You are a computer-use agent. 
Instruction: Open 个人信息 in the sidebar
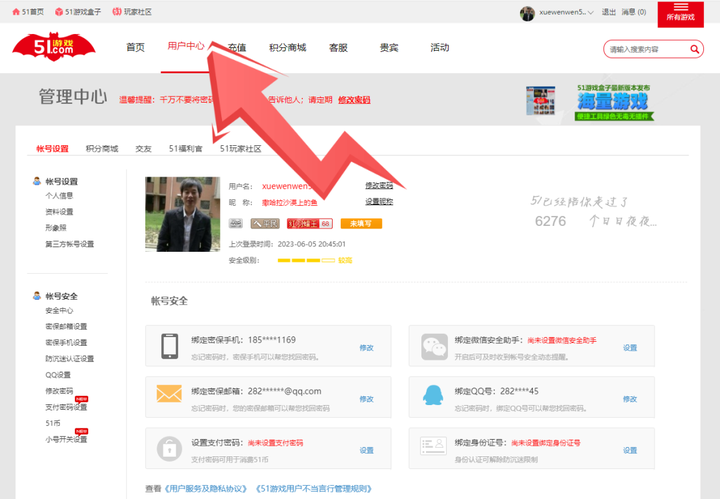(x=59, y=196)
